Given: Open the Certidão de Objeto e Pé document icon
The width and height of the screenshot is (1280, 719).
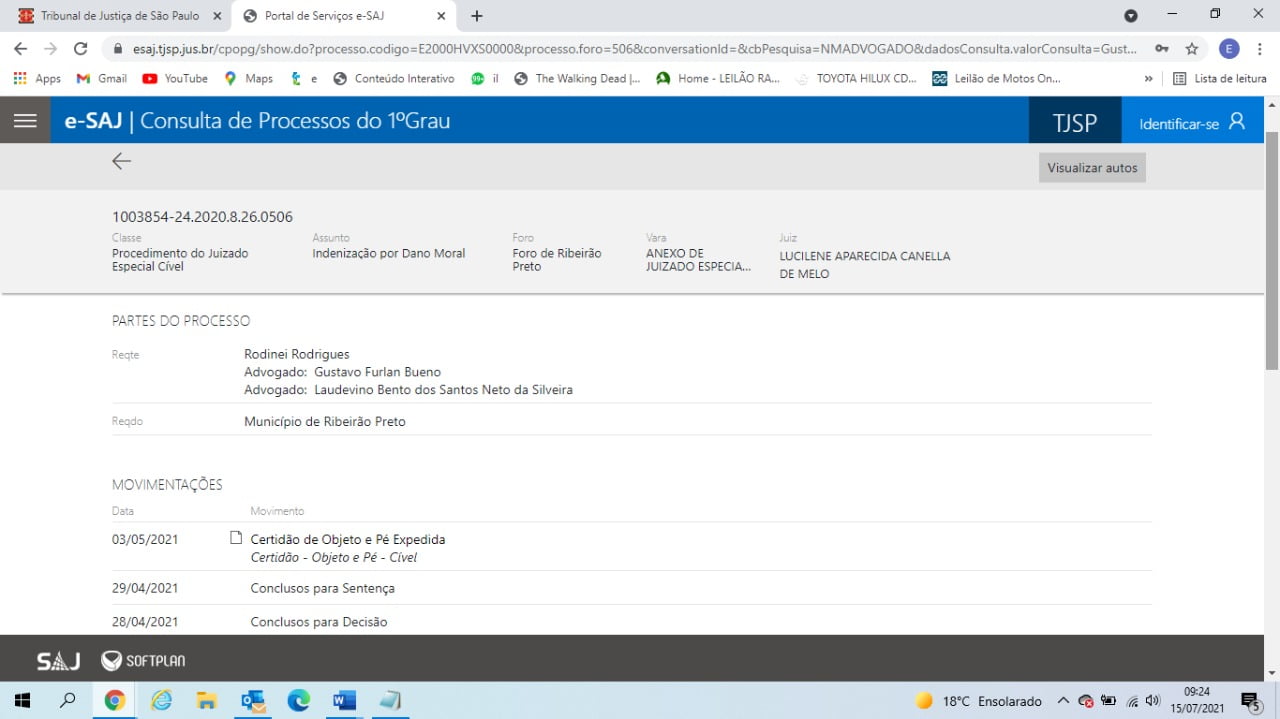Looking at the screenshot, I should pos(236,538).
